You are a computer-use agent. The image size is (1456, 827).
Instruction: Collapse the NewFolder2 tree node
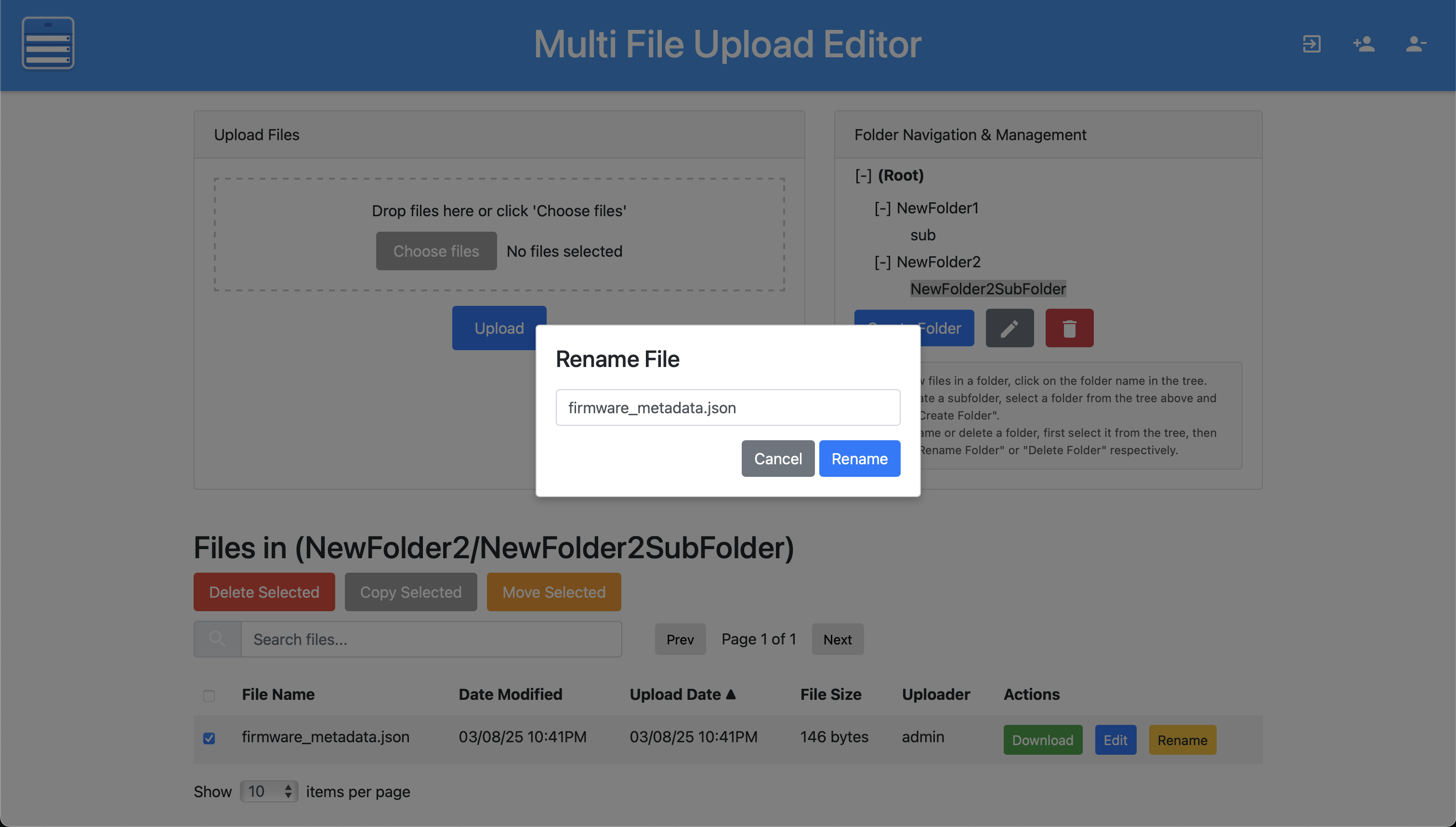pyautogui.click(x=882, y=263)
